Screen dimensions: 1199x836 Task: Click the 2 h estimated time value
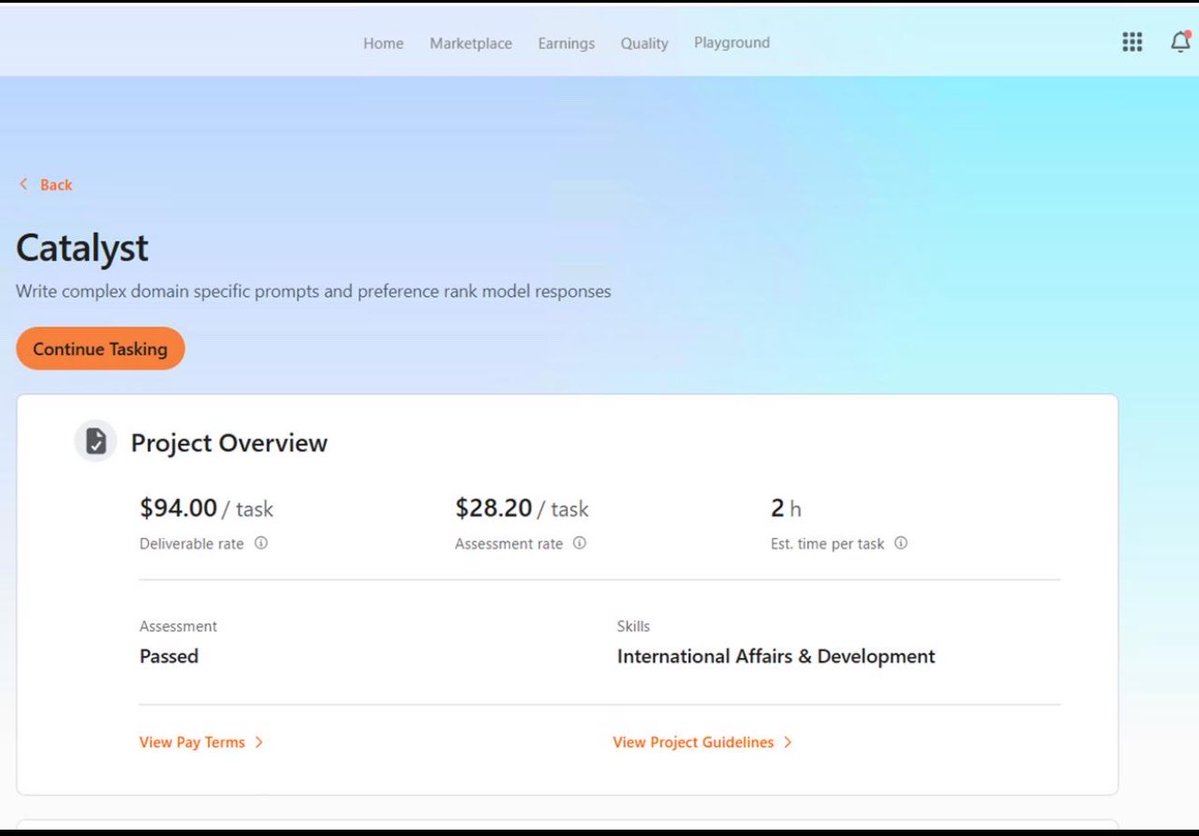point(786,508)
